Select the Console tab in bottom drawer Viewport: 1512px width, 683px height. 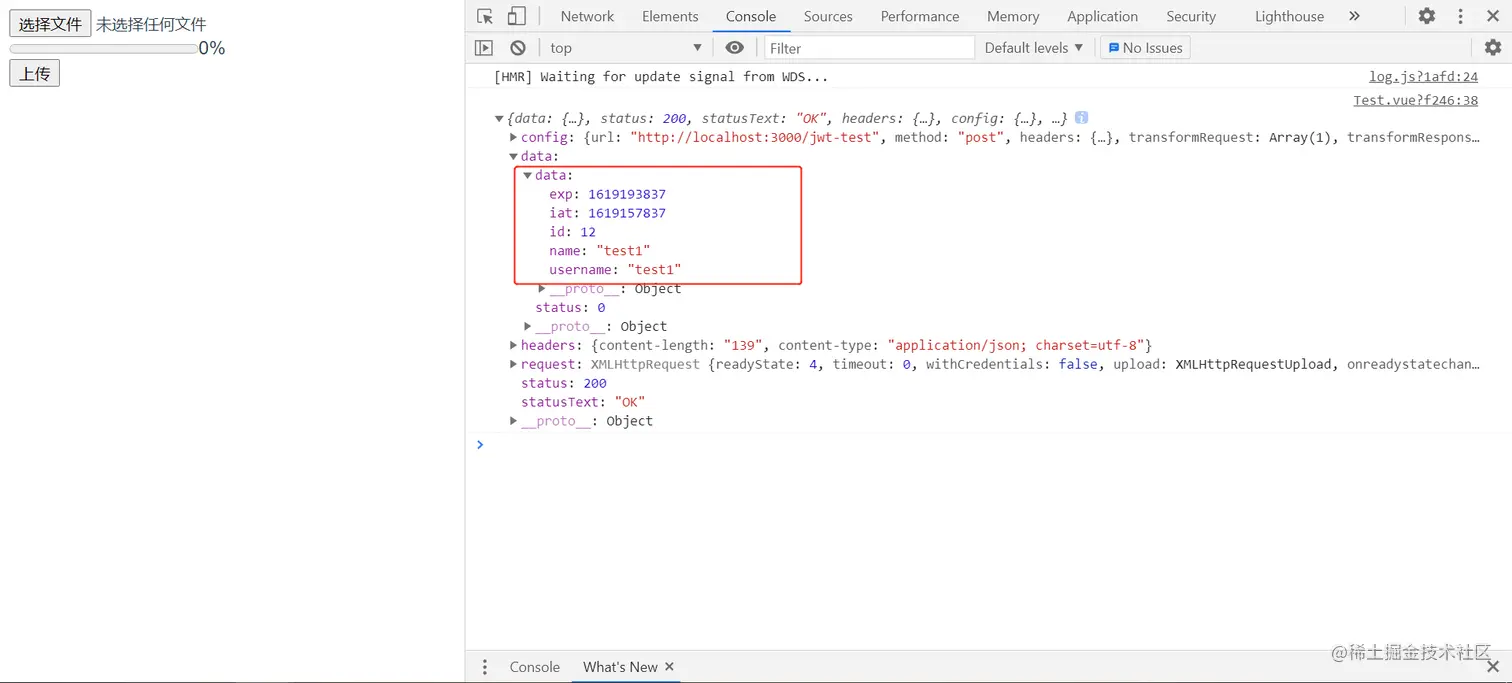(535, 667)
